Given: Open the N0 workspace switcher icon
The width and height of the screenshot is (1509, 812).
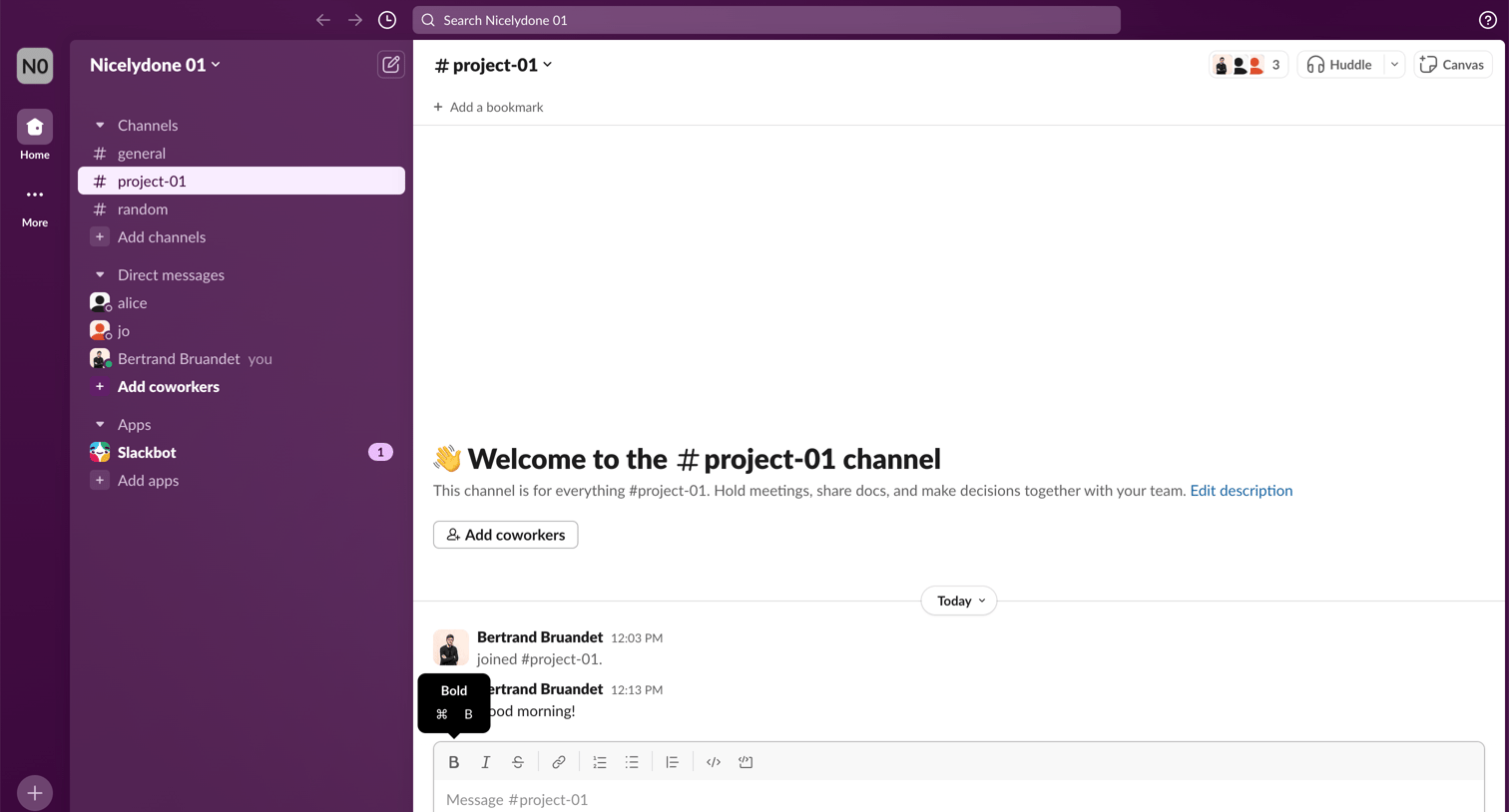Looking at the screenshot, I should tap(35, 66).
